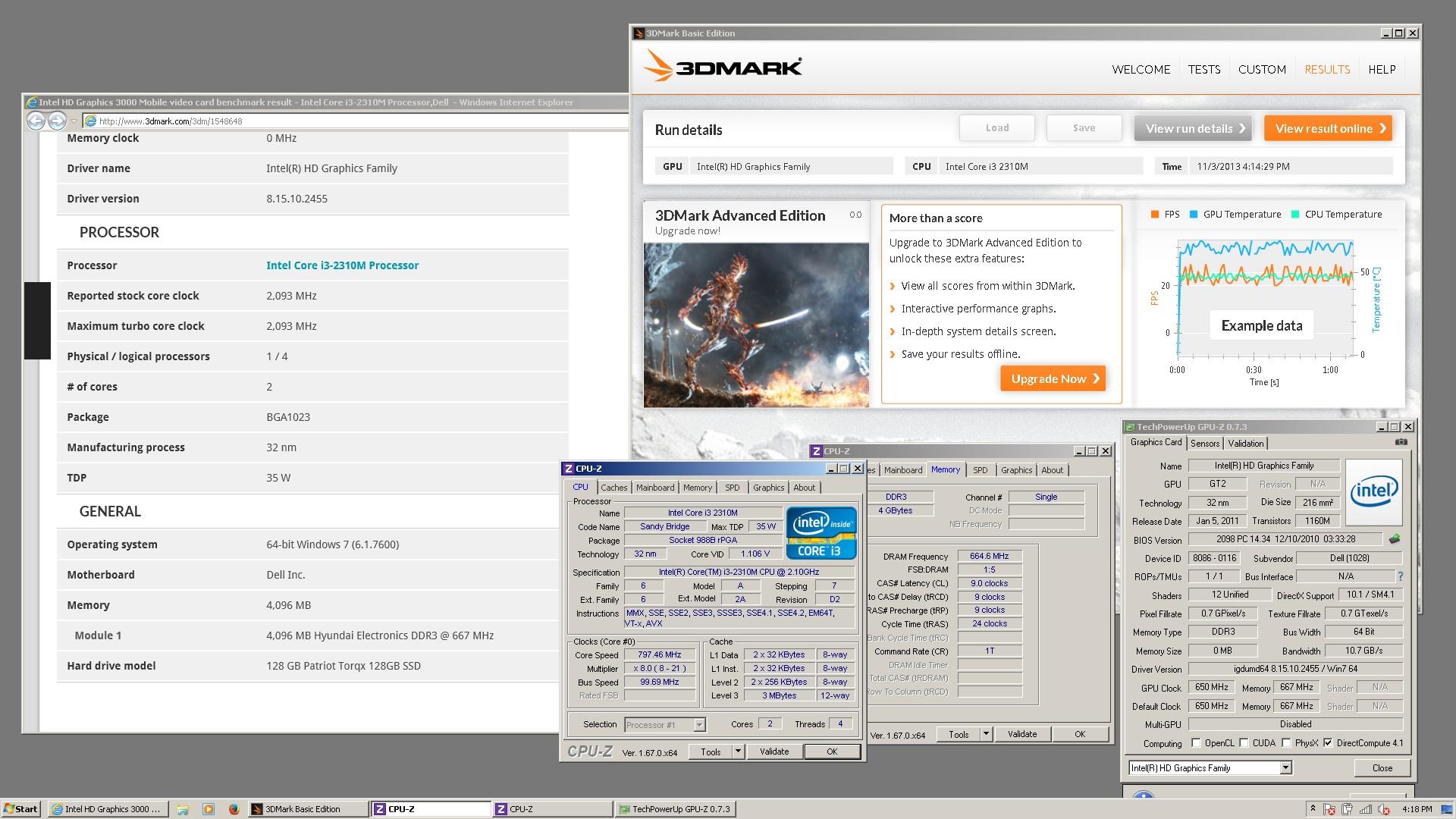
Task: Go to WELCOME page in 3DMark
Action: pos(1141,69)
